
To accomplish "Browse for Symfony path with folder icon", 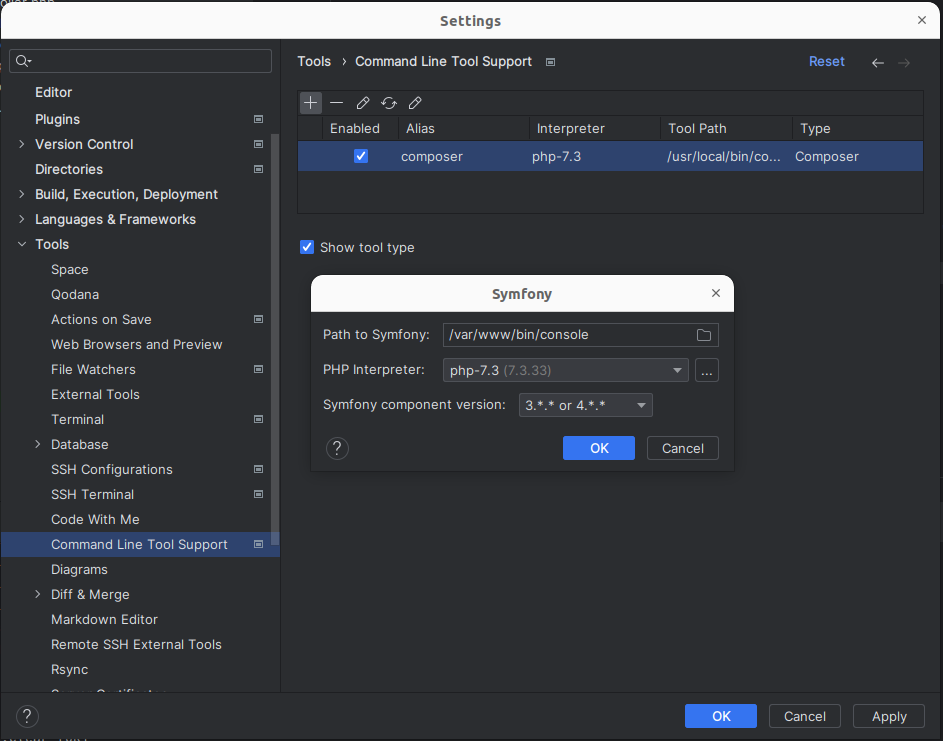I will coord(704,335).
